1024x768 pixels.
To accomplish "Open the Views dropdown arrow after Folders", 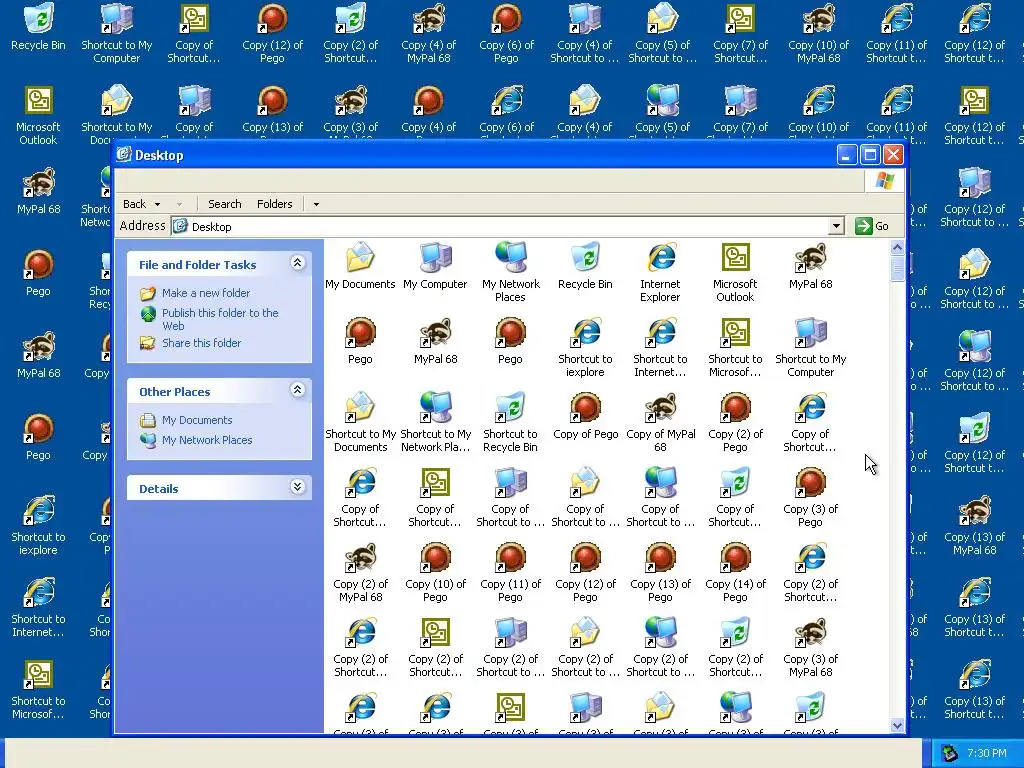I will (316, 204).
